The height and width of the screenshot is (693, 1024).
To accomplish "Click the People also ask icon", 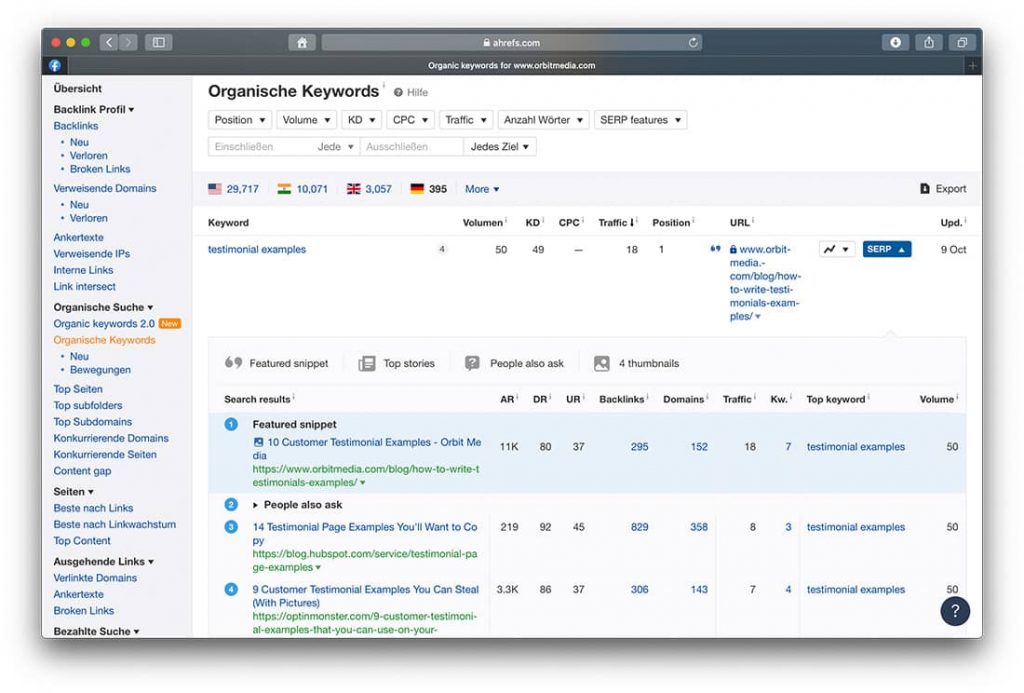I will pos(472,363).
